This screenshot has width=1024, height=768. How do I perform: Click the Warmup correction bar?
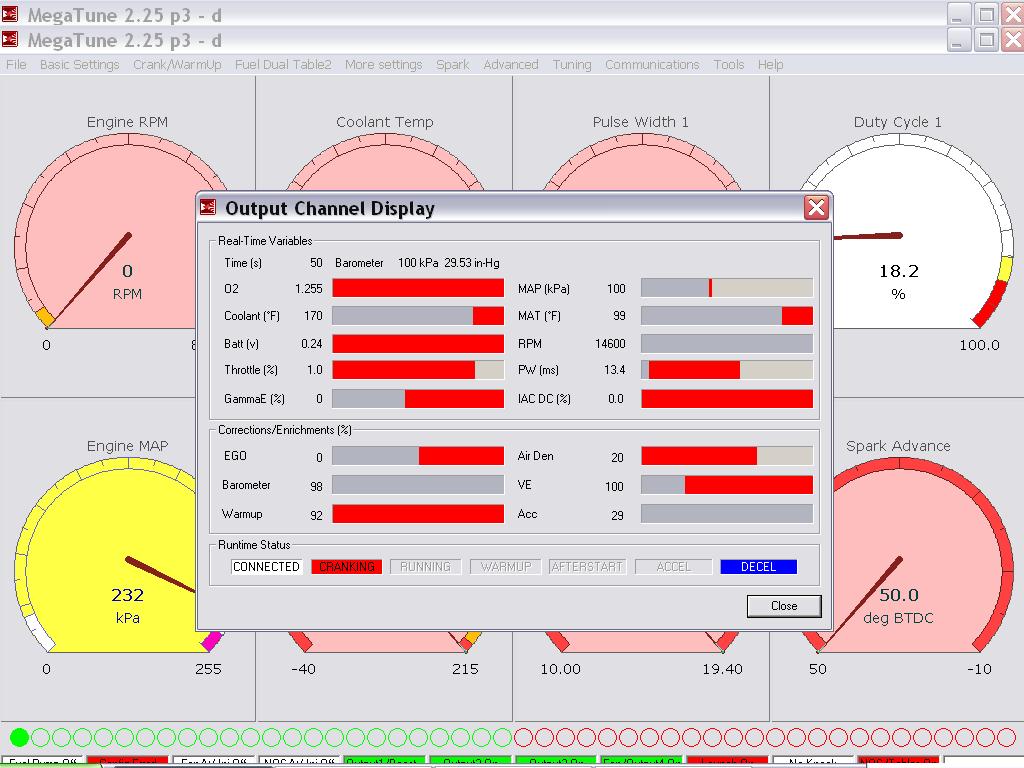pos(418,514)
